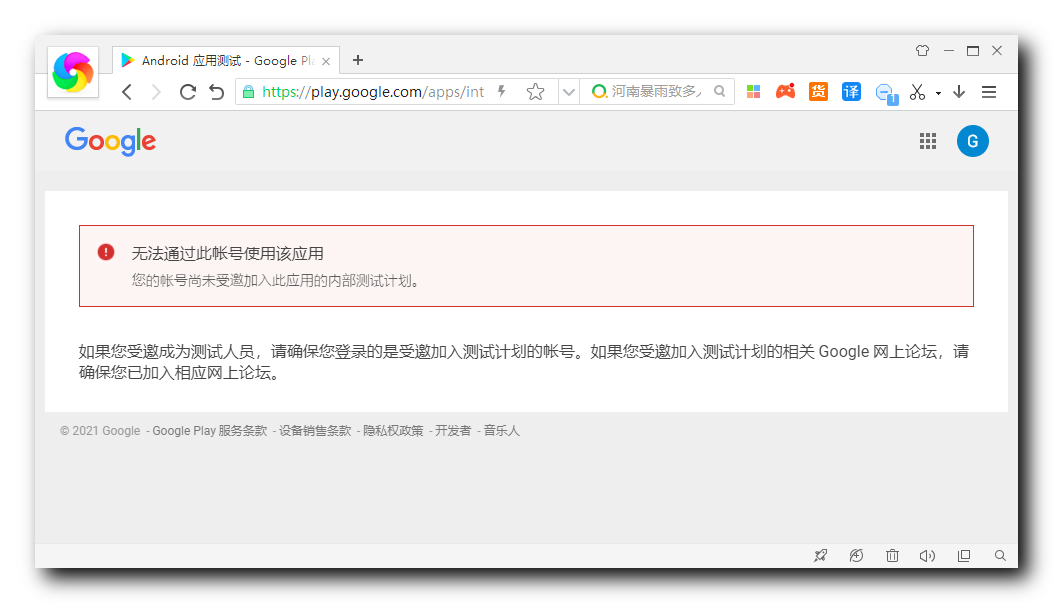Close the Android 应用测试 tab
This screenshot has height=603, width=1053.
(x=326, y=61)
